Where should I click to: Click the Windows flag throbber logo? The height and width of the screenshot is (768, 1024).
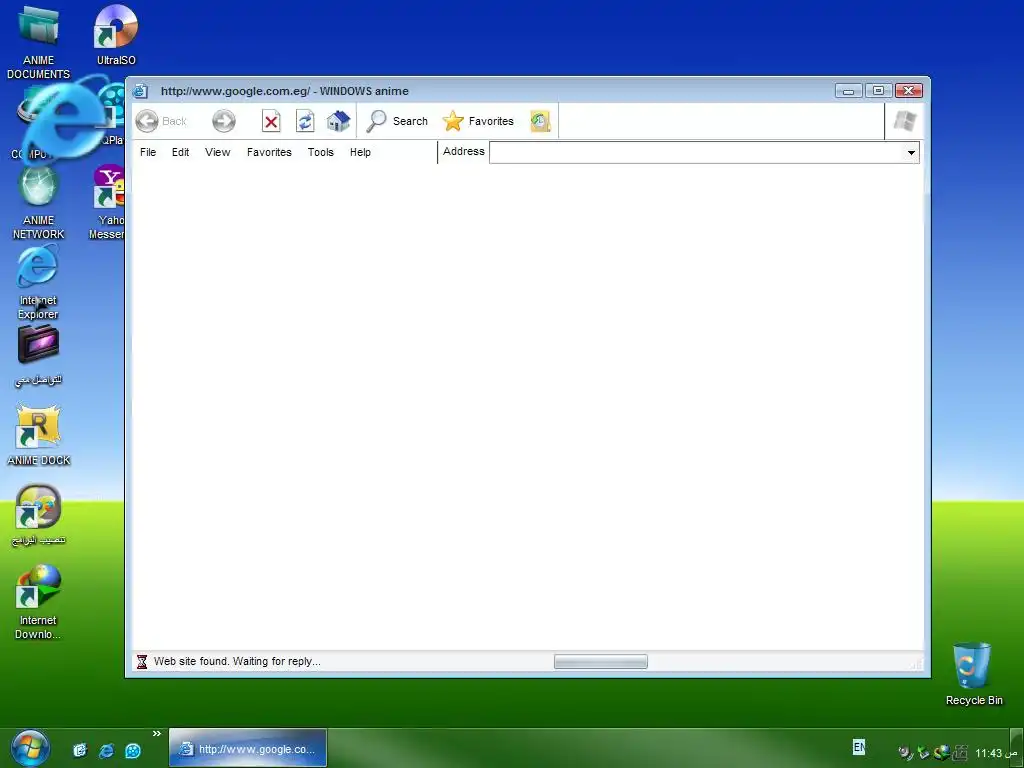[904, 121]
